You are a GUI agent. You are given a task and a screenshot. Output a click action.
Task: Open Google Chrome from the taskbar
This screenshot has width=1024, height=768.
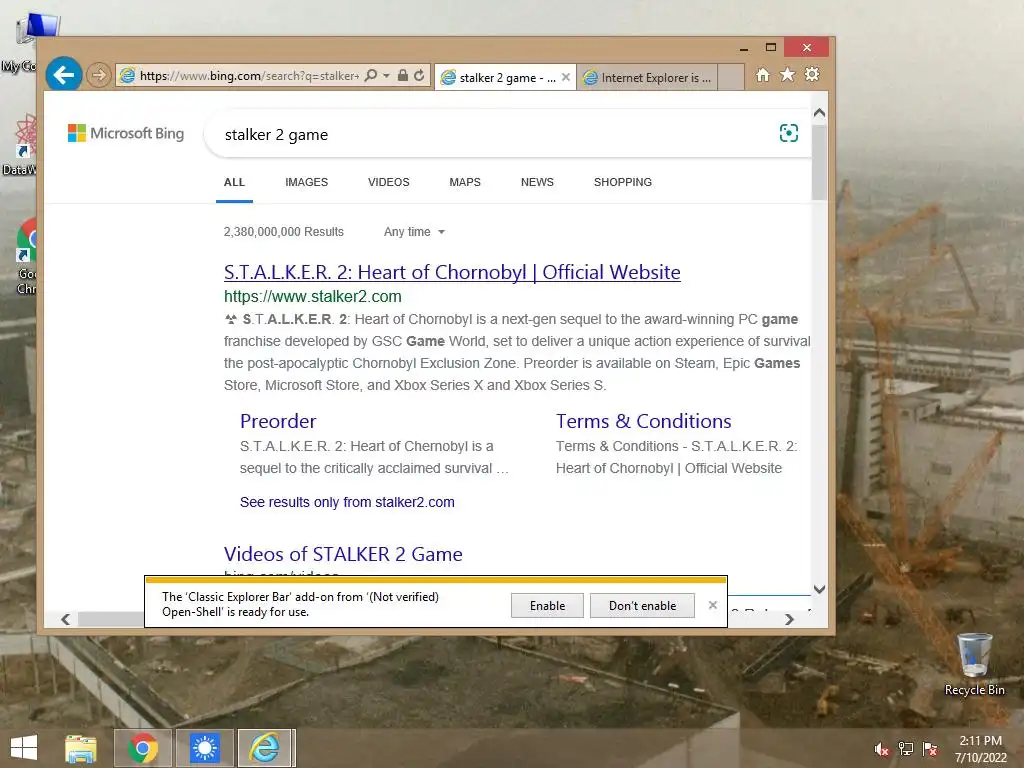pyautogui.click(x=143, y=748)
